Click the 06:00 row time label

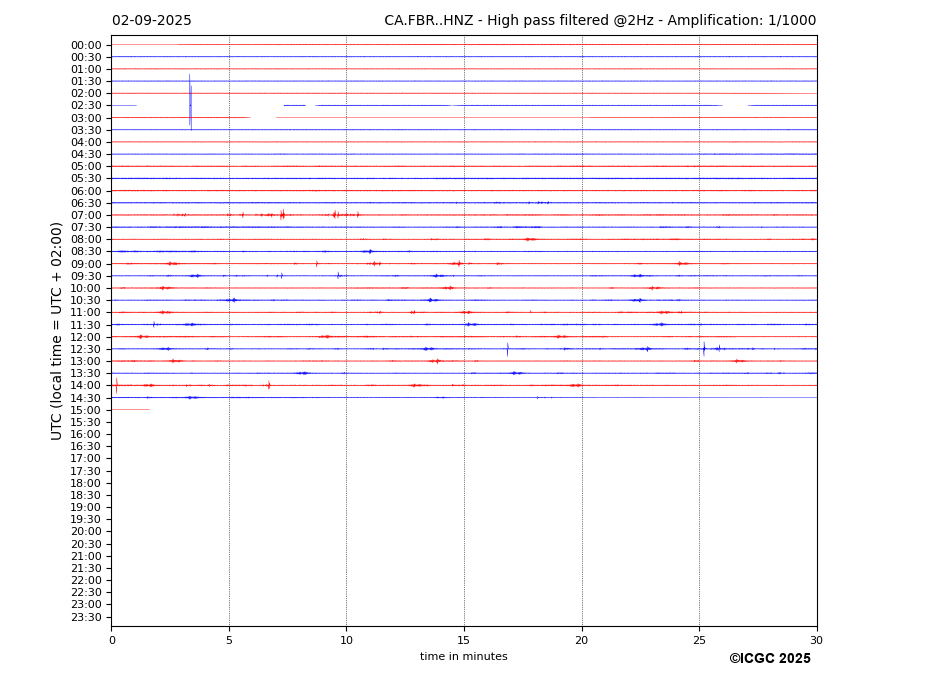tap(86, 191)
